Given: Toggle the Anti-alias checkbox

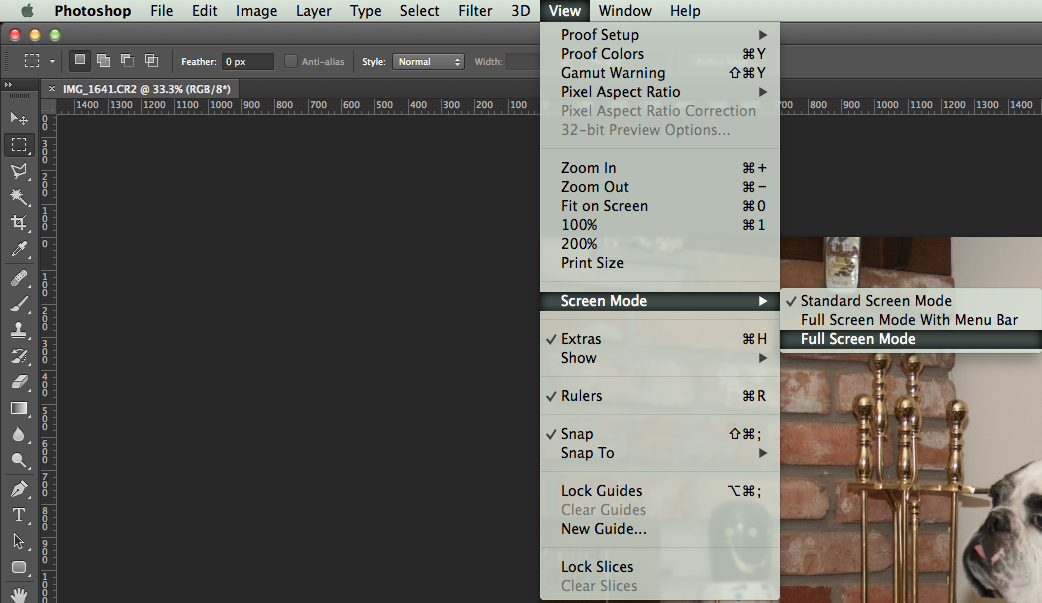Looking at the screenshot, I should [290, 61].
